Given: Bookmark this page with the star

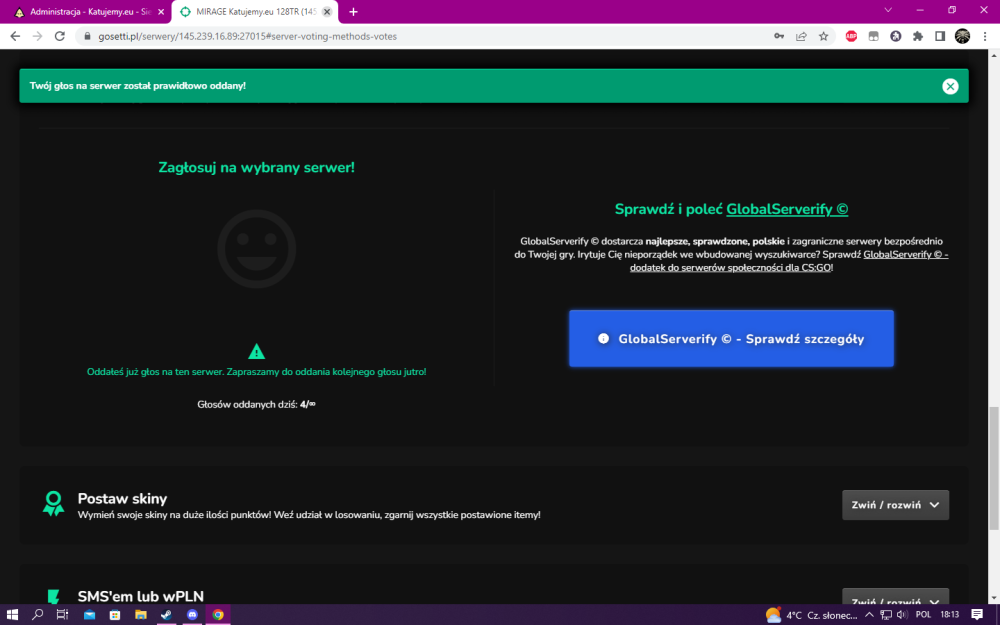Looking at the screenshot, I should 823,36.
